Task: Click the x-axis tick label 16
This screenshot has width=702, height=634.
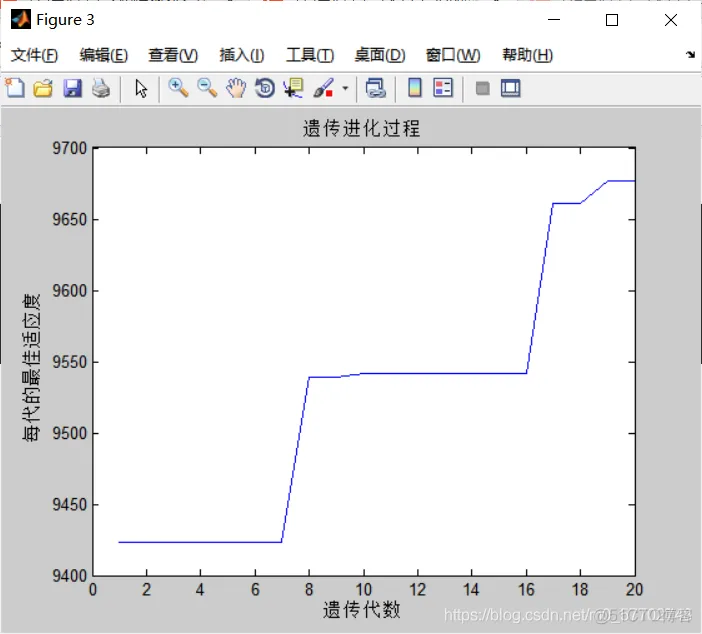Action: tap(526, 590)
